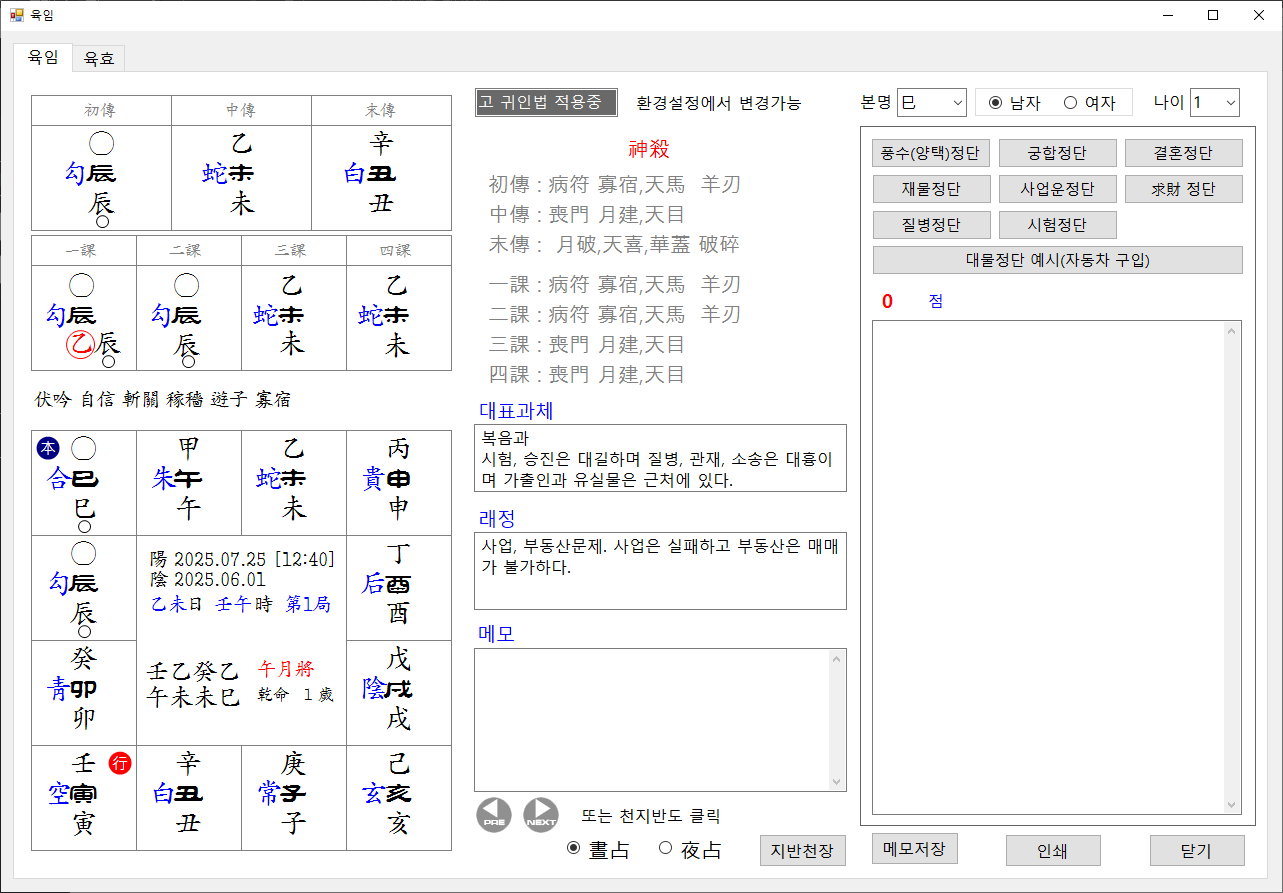Click the 酉 palace cell with 后
Image resolution: width=1283 pixels, height=893 pixels.
click(399, 588)
